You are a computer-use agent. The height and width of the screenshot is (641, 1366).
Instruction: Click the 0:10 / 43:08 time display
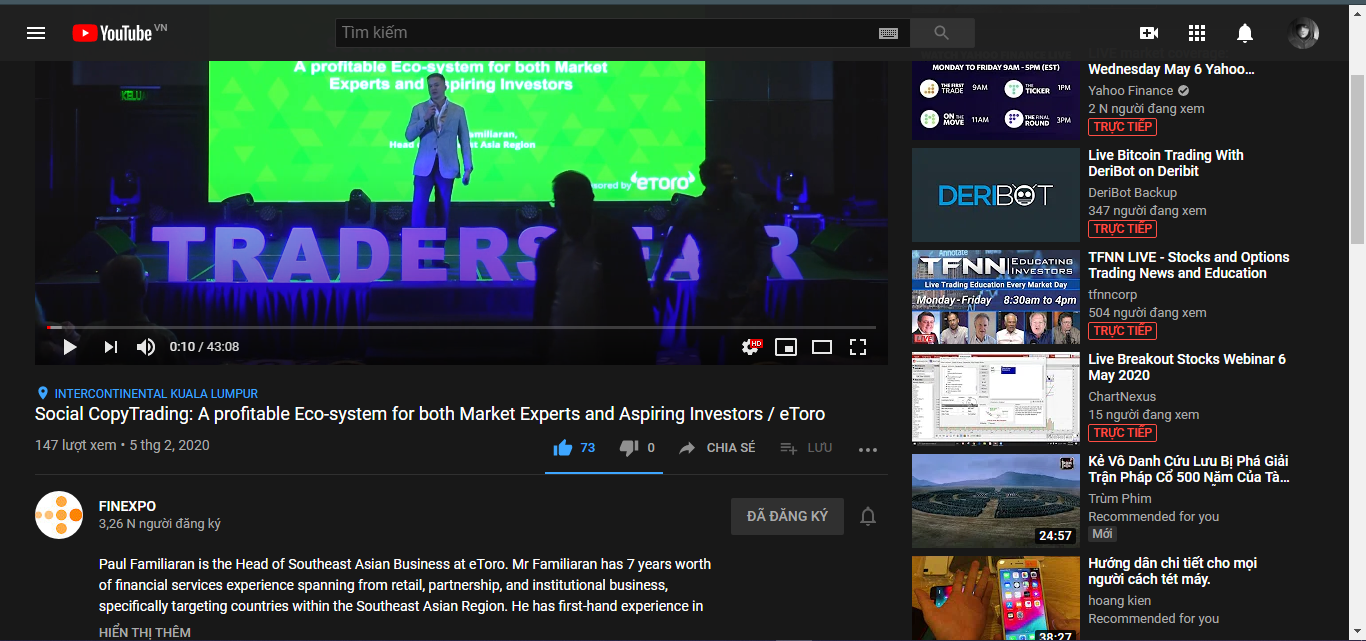tap(205, 347)
